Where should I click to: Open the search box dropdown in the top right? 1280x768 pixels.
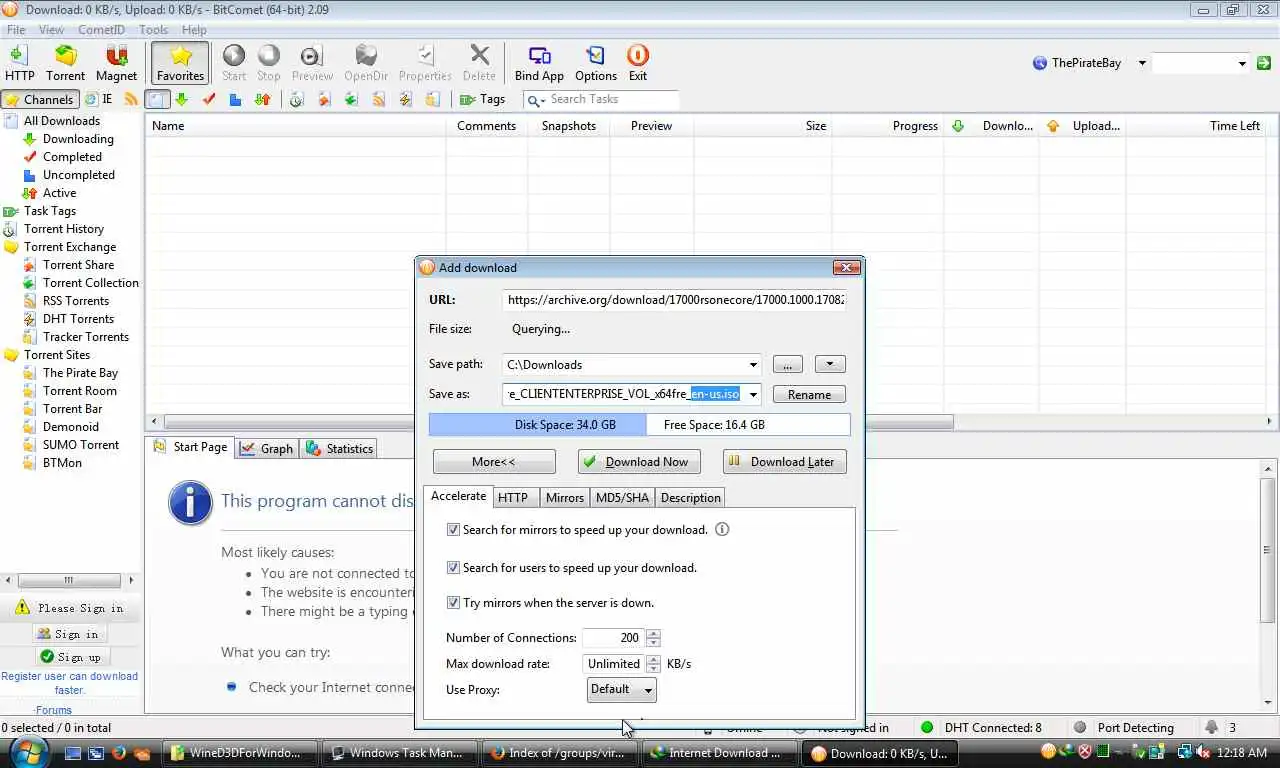point(1242,63)
